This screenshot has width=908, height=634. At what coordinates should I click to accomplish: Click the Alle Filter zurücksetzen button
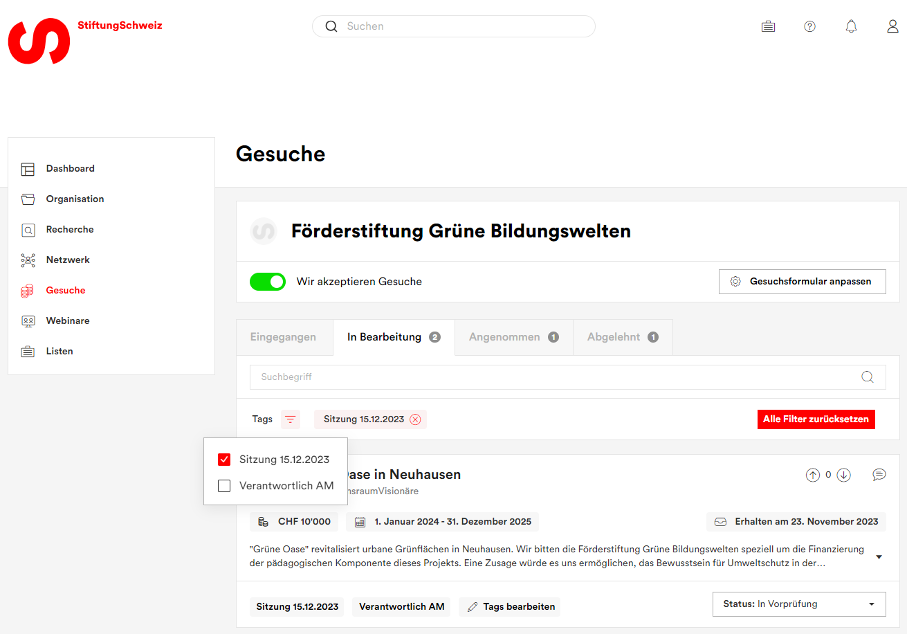click(x=815, y=419)
